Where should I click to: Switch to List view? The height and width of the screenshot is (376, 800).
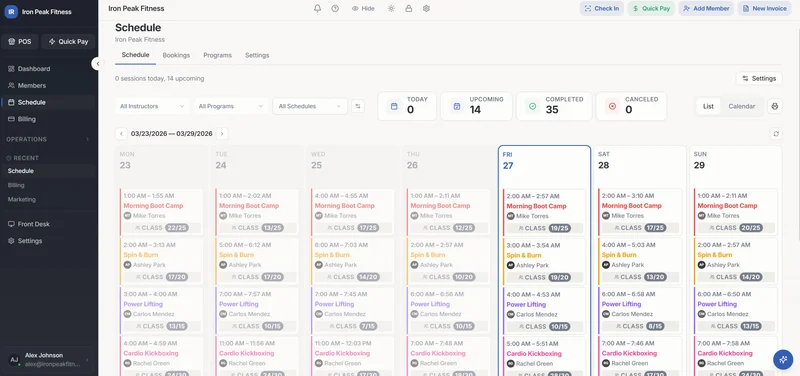[708, 106]
